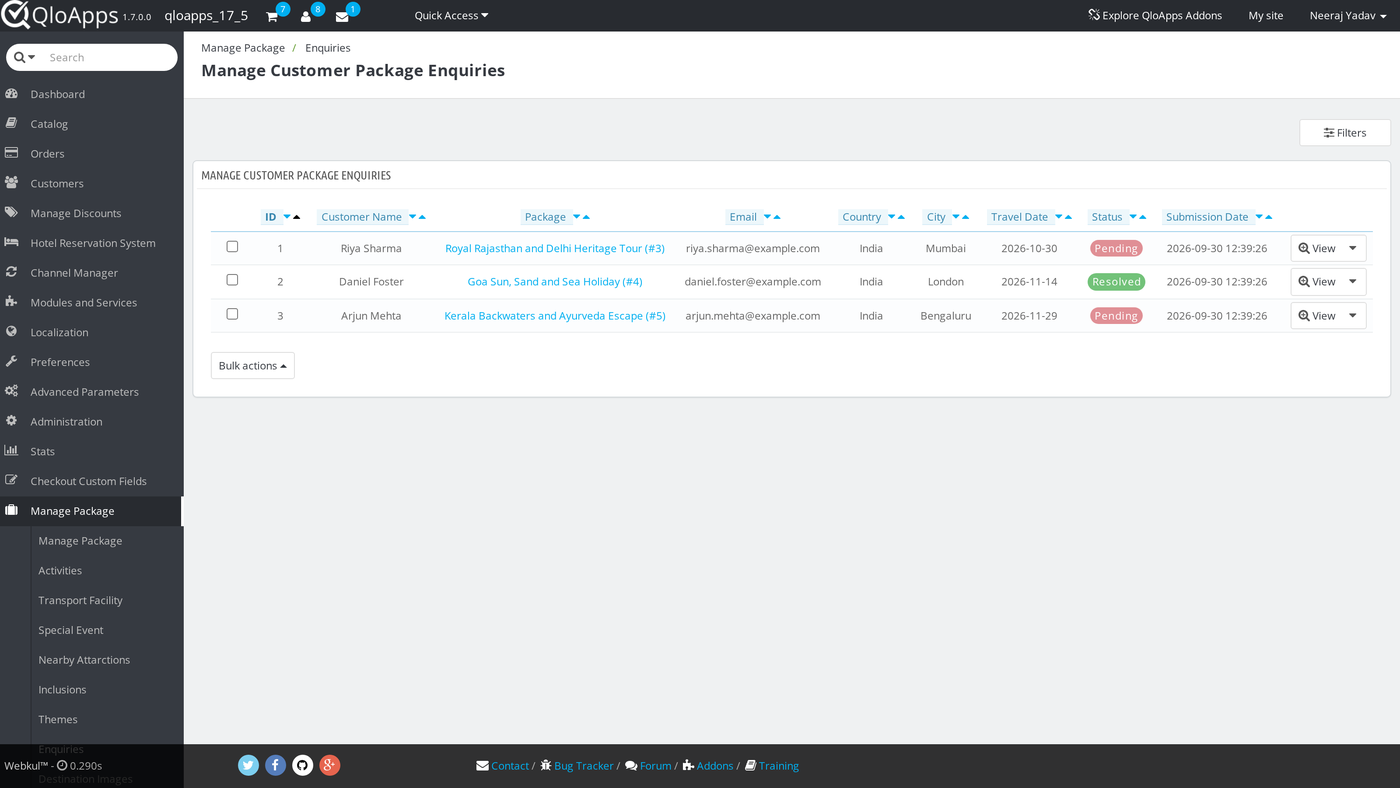Sort Travel Date column descending arrow
This screenshot has width=1400, height=788.
(x=1059, y=217)
